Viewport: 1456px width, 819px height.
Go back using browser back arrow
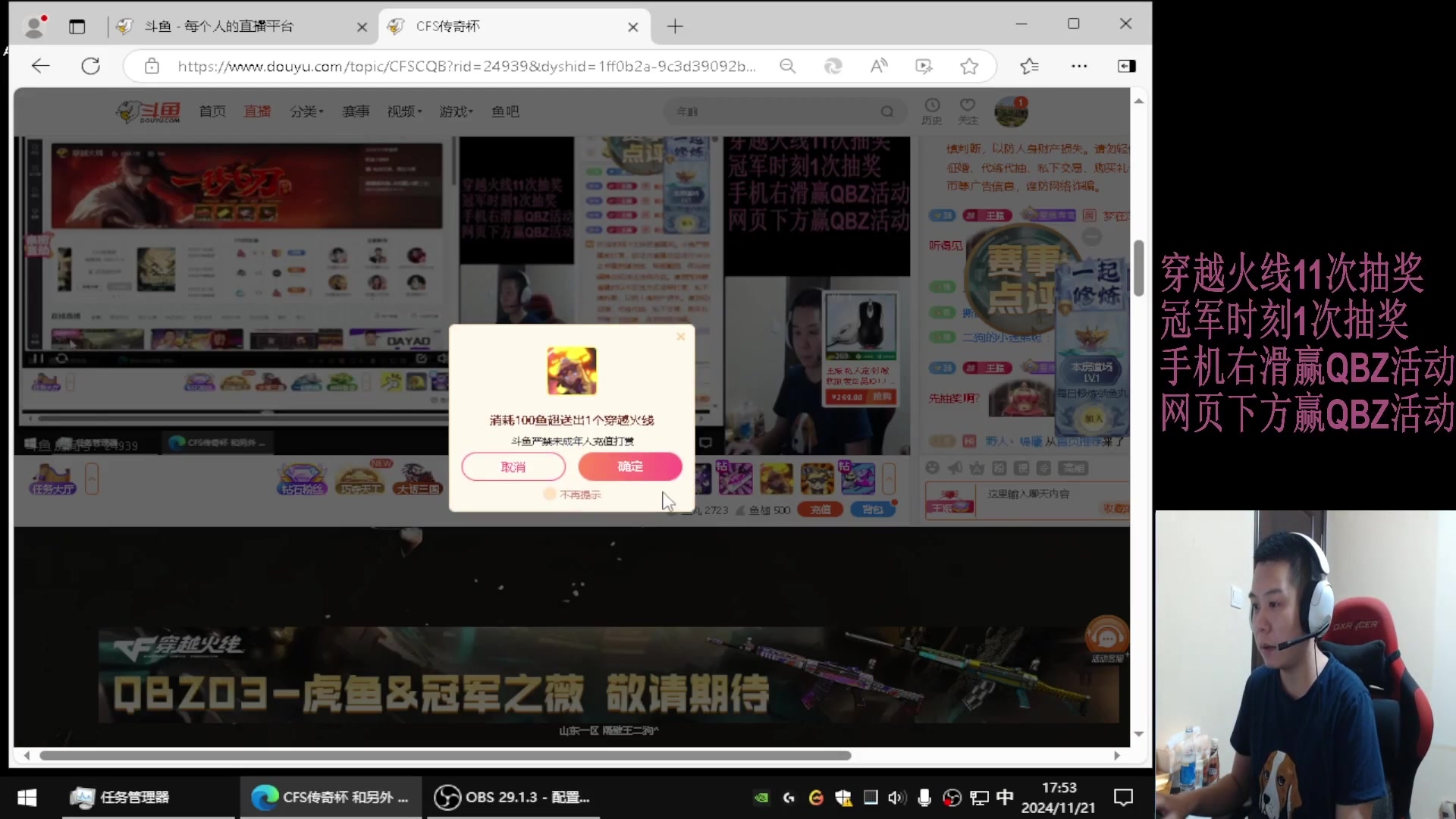(41, 66)
